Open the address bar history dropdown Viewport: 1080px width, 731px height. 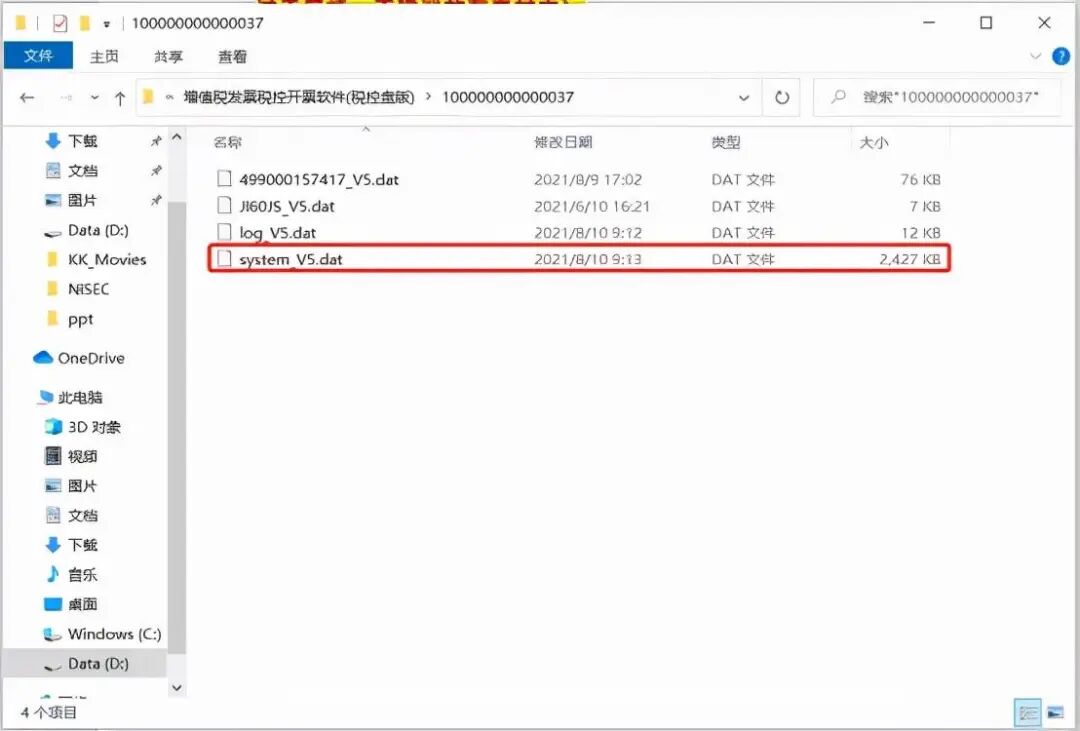[x=744, y=97]
